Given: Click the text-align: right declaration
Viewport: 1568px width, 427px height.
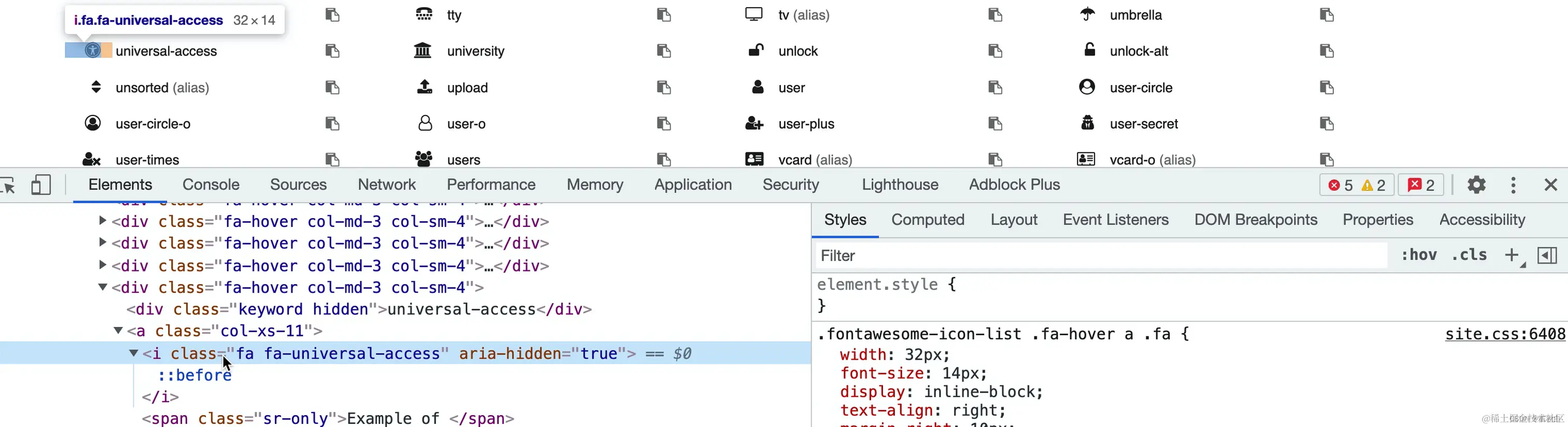Looking at the screenshot, I should (x=922, y=410).
